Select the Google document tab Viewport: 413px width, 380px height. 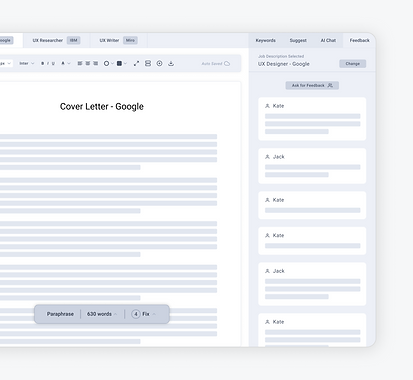(10, 40)
